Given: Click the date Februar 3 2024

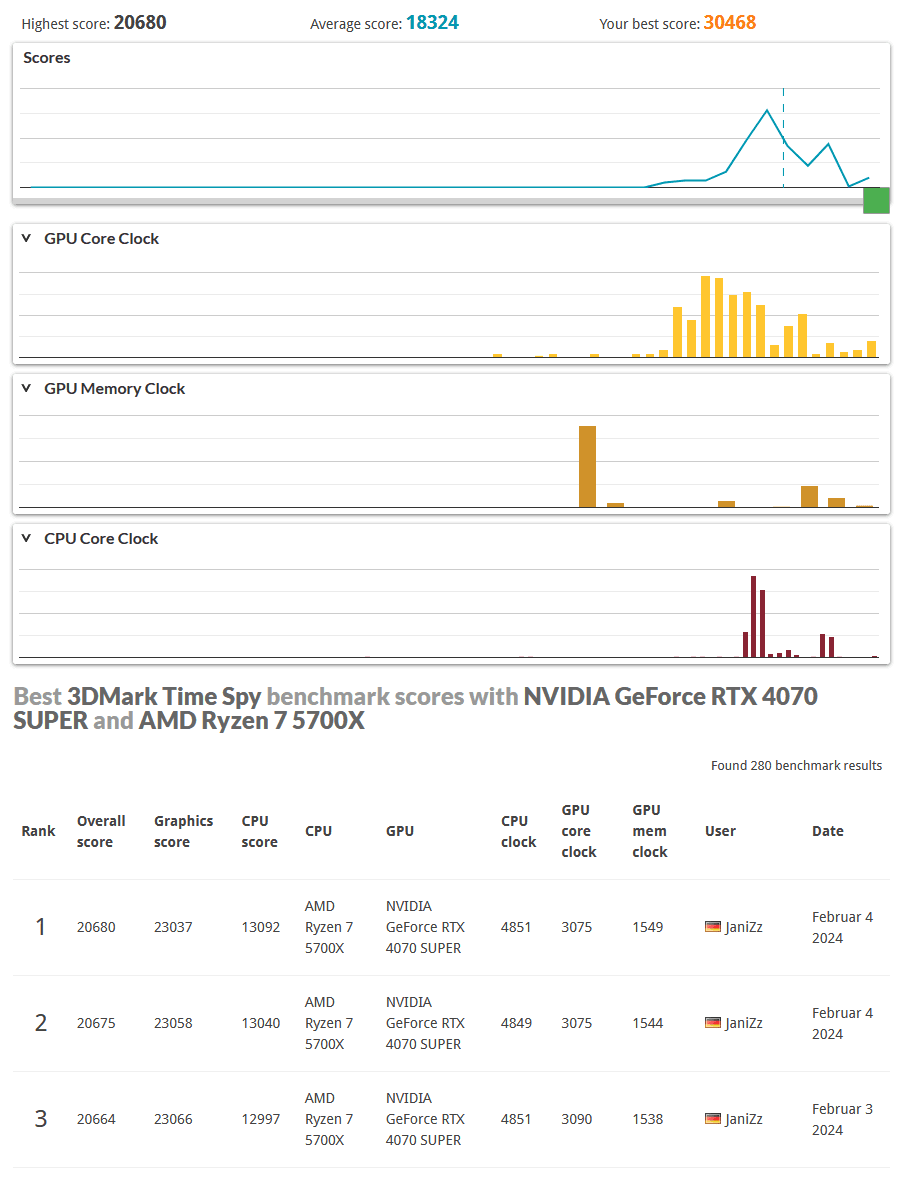Looking at the screenshot, I should (843, 1119).
